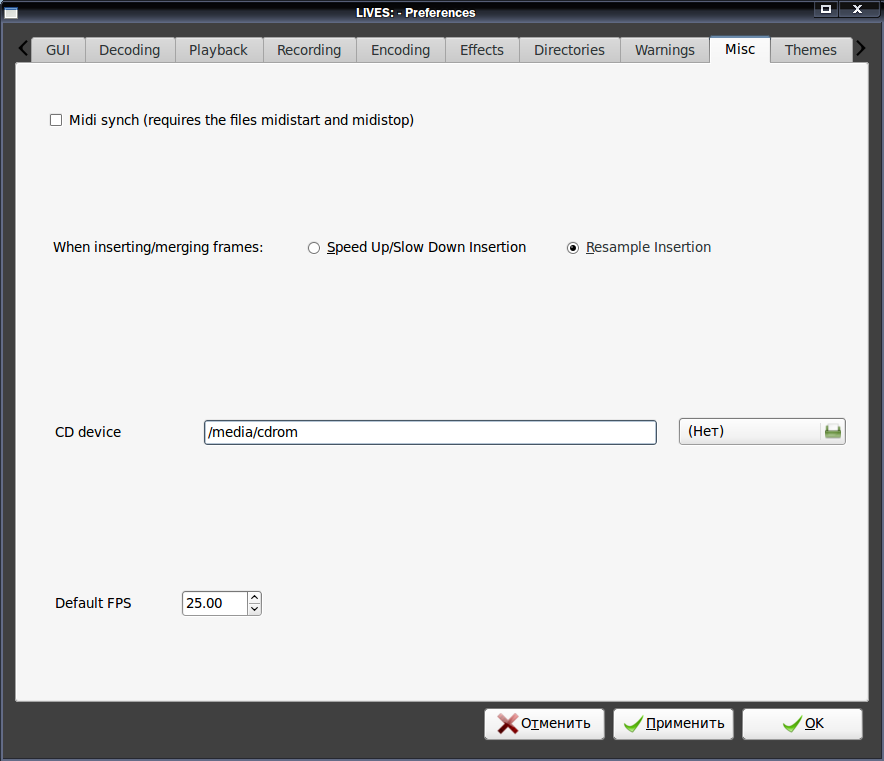Viewport: 884px width, 761px height.
Task: Maximize the Preferences window
Action: pyautogui.click(x=826, y=9)
